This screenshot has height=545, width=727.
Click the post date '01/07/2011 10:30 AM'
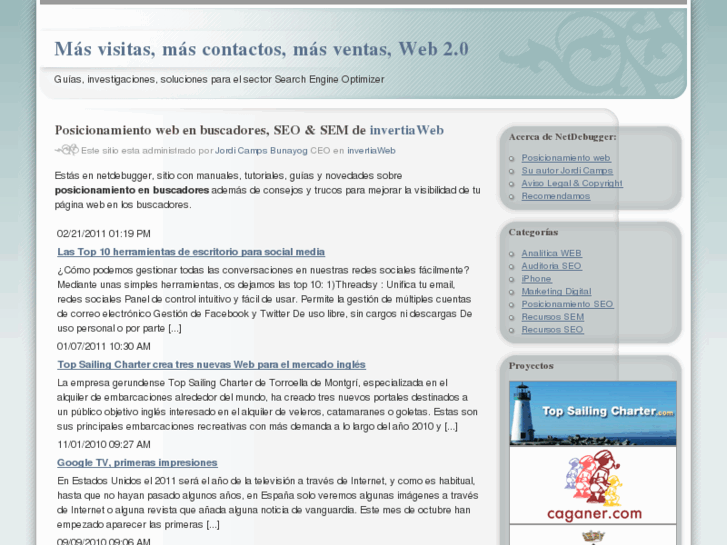pyautogui.click(x=104, y=346)
